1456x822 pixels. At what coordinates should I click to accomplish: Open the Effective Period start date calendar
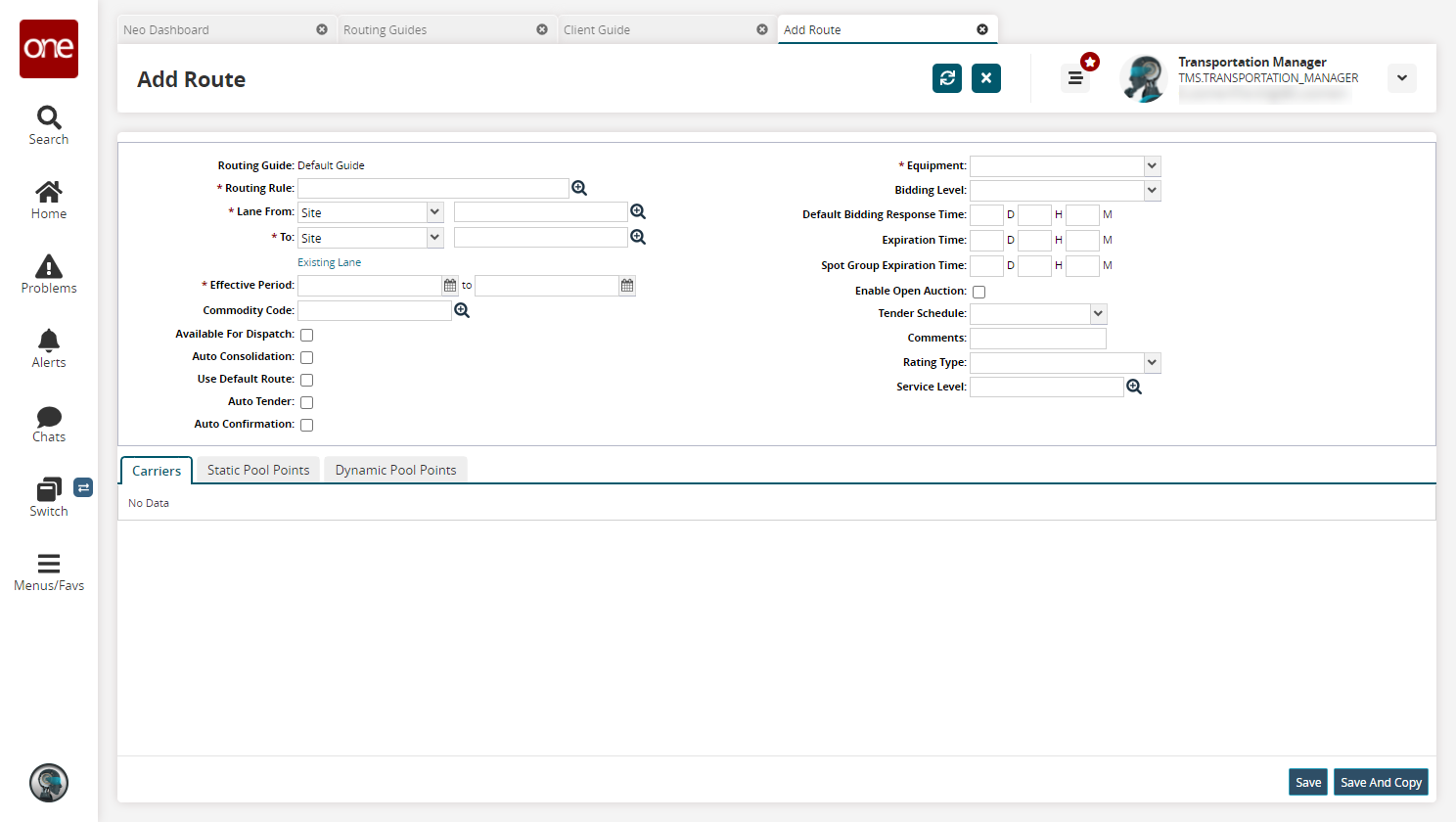tap(450, 286)
